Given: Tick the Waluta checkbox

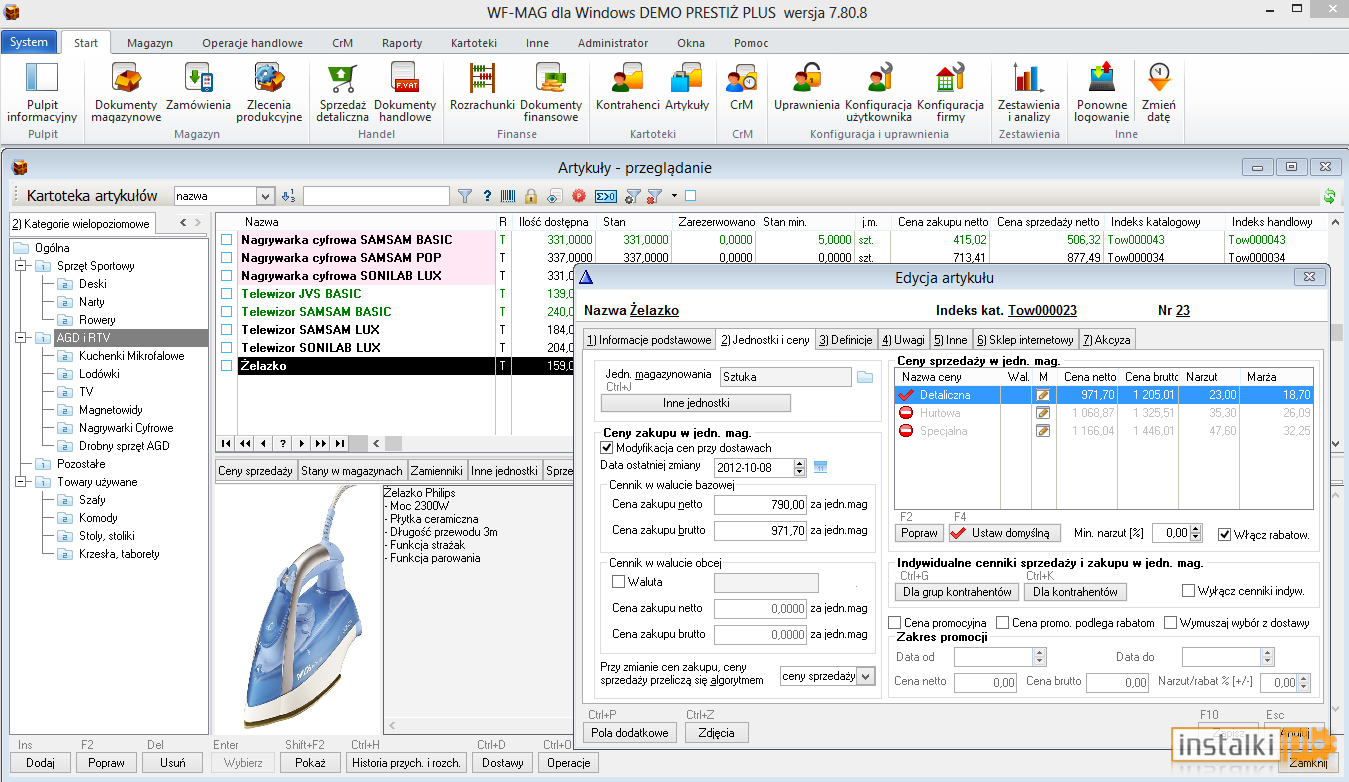Looking at the screenshot, I should click(618, 582).
